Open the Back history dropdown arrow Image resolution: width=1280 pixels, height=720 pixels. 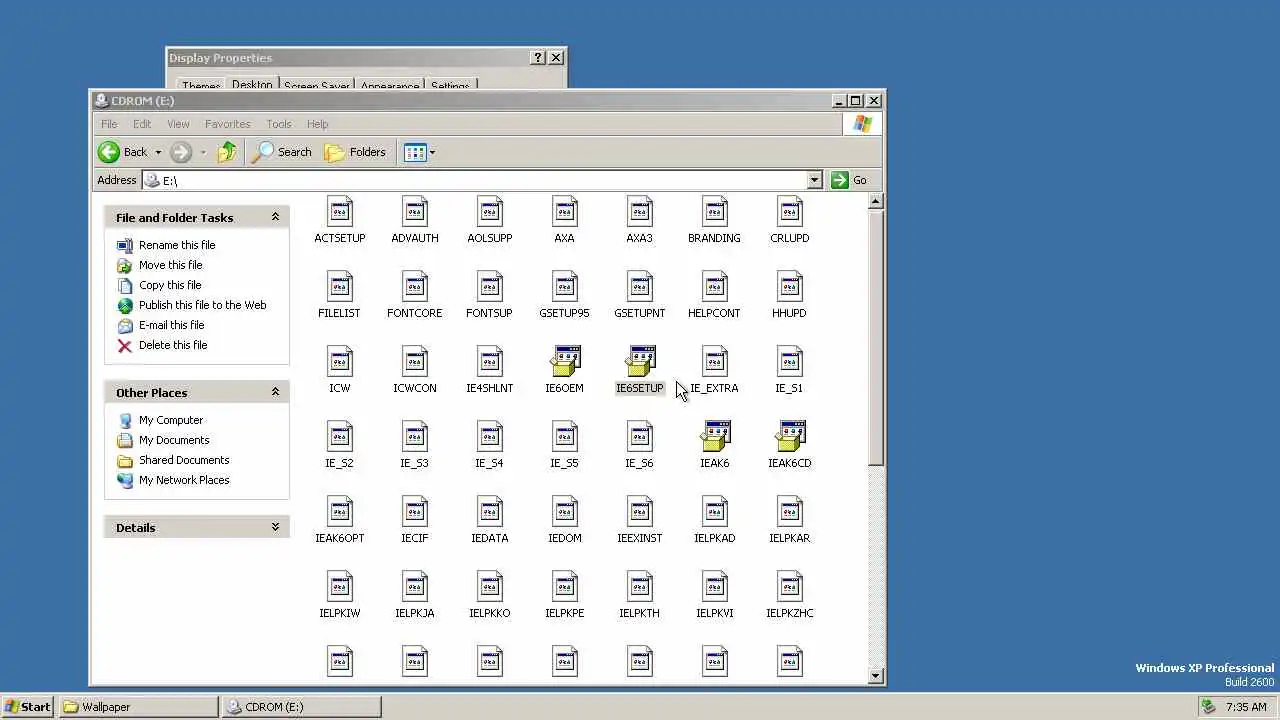[x=158, y=152]
